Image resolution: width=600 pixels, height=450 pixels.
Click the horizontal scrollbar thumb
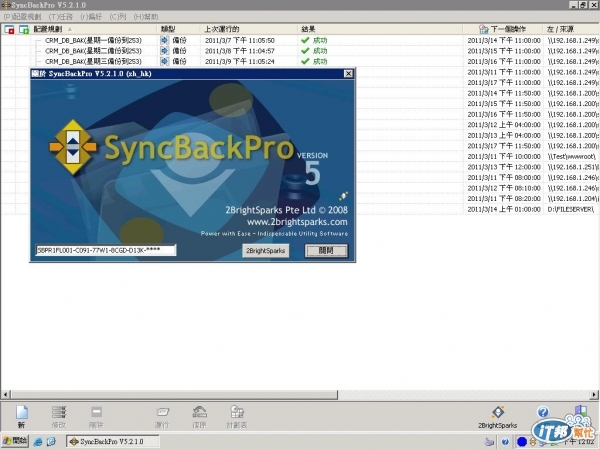point(174,394)
